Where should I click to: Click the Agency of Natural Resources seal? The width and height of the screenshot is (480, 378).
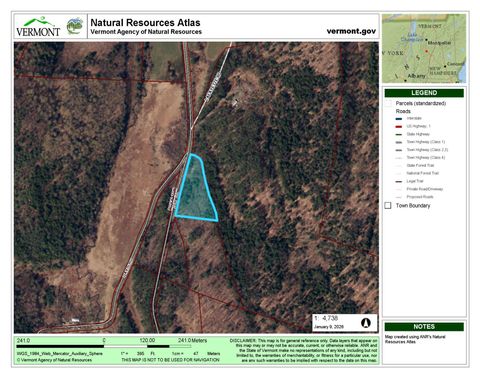pyautogui.click(x=74, y=26)
